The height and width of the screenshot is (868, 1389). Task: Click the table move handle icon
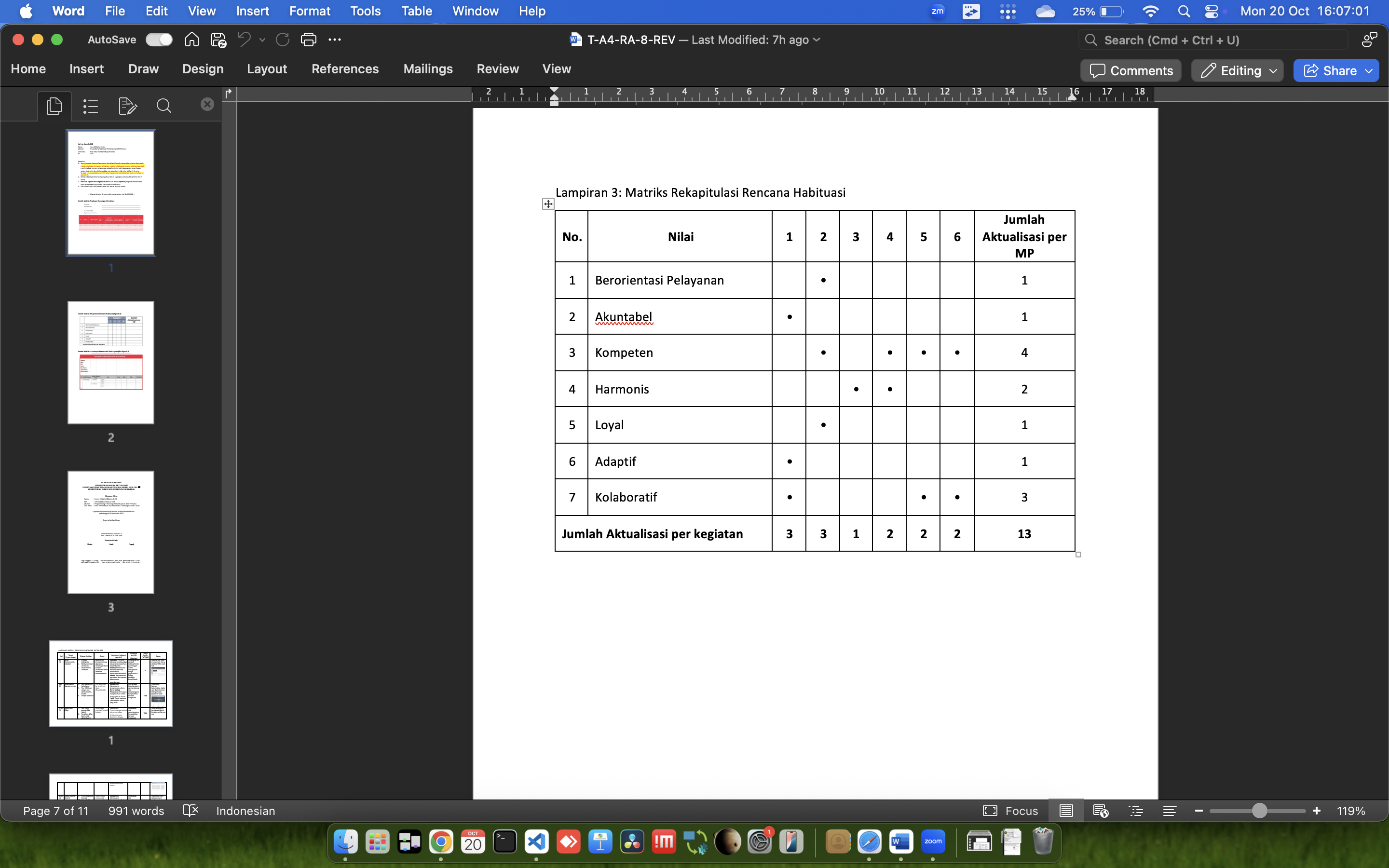pyautogui.click(x=548, y=204)
